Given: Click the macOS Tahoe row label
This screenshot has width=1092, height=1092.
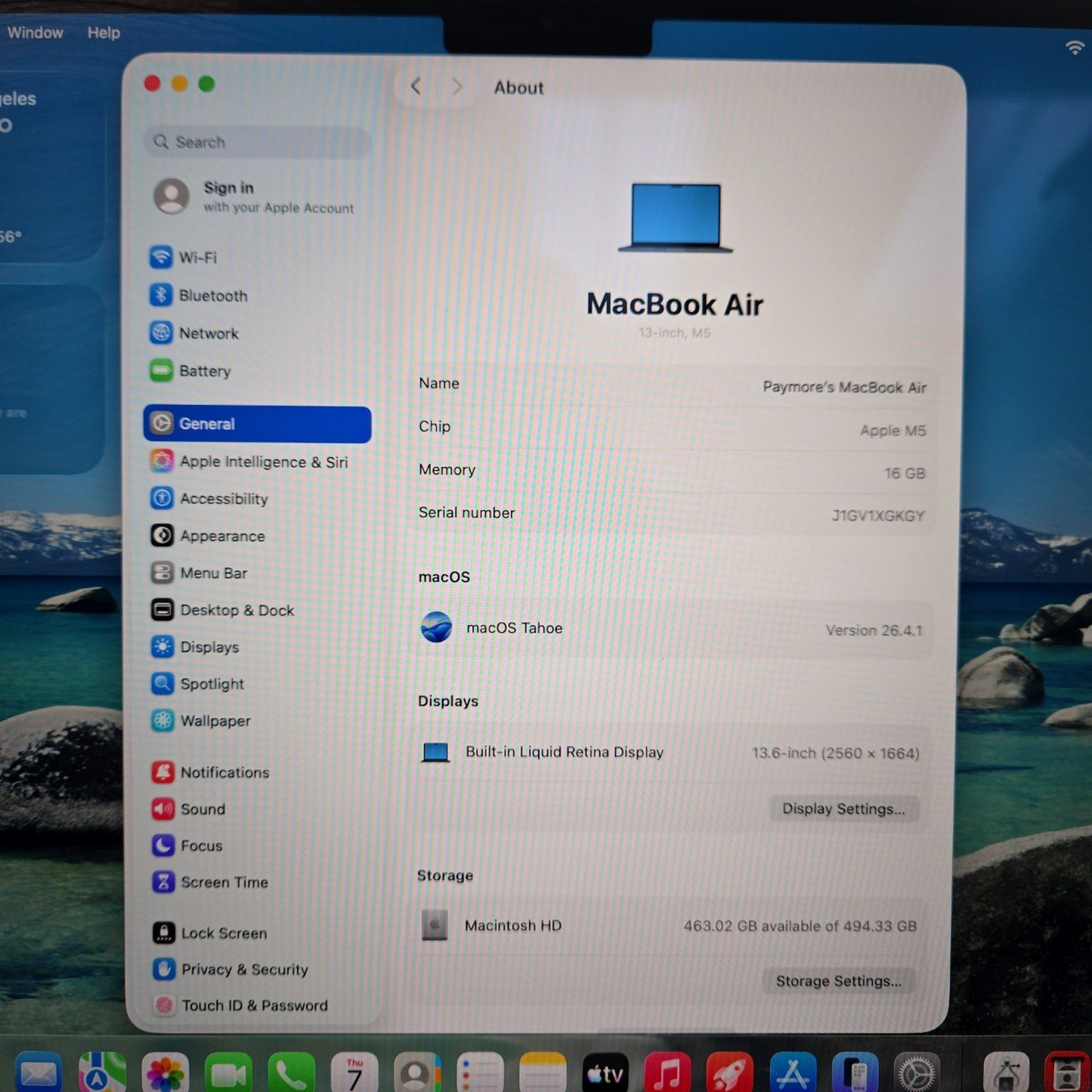Looking at the screenshot, I should click(x=515, y=628).
